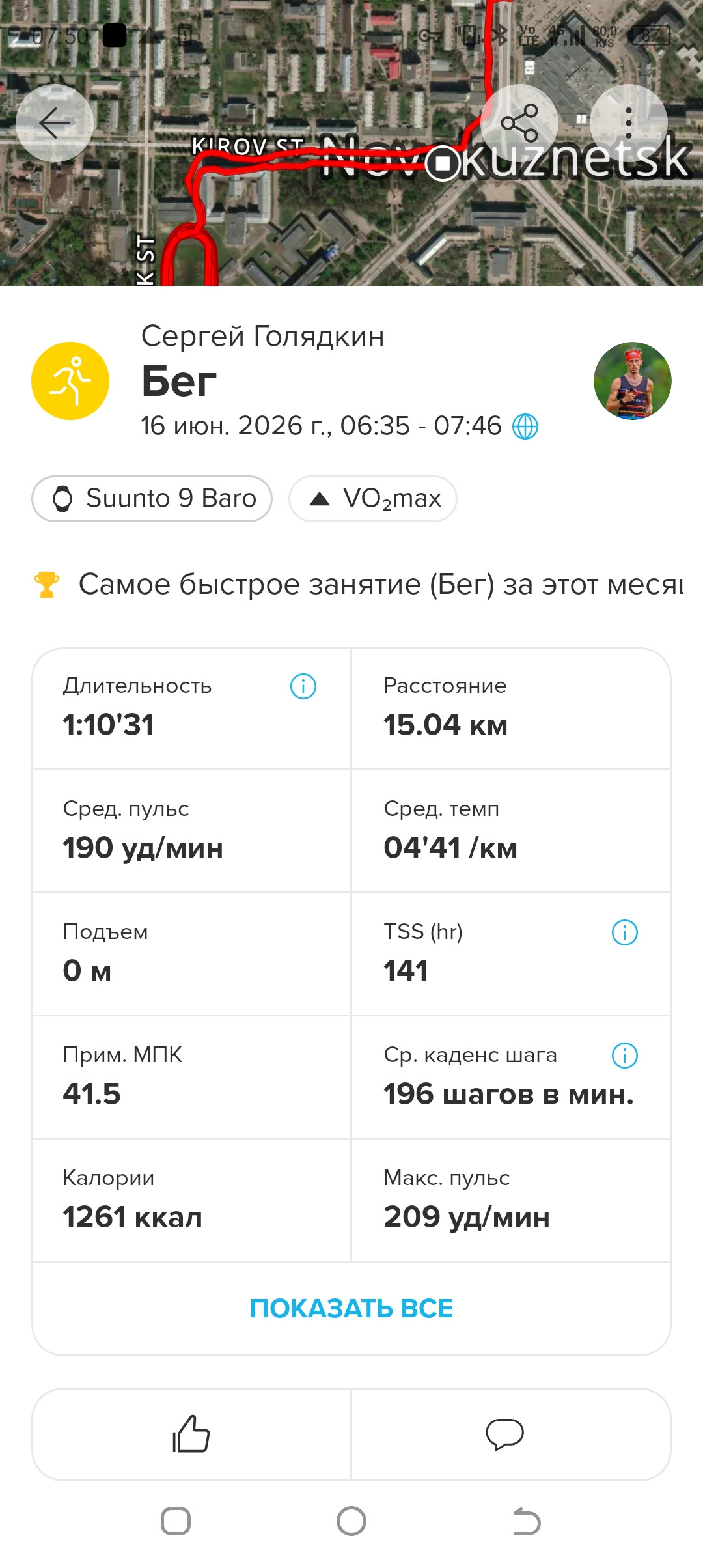Screen dimensions: 703x1568
Task: Expand the VO₂max tag
Action: pyautogui.click(x=373, y=499)
